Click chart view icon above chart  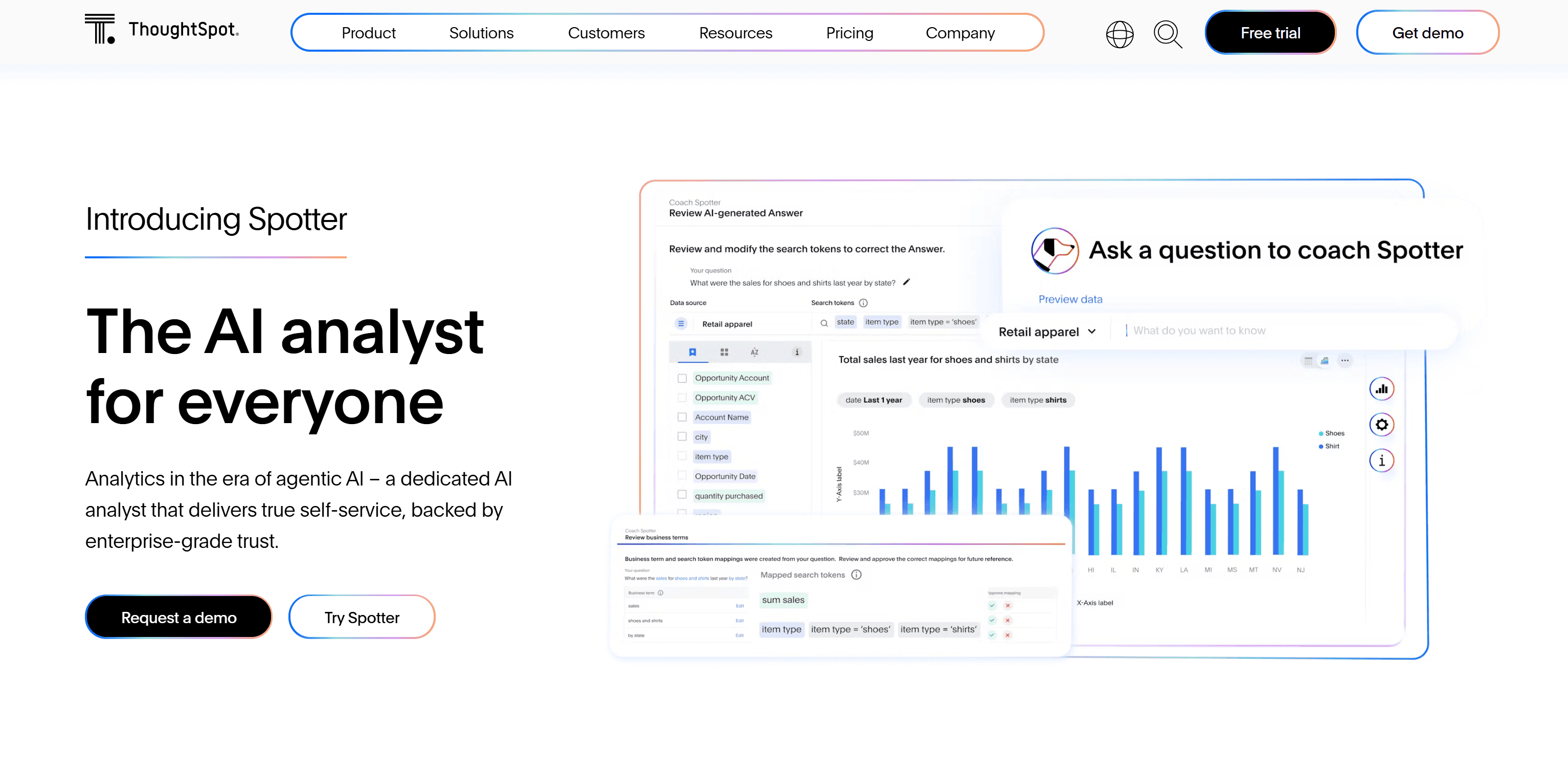coord(1324,361)
